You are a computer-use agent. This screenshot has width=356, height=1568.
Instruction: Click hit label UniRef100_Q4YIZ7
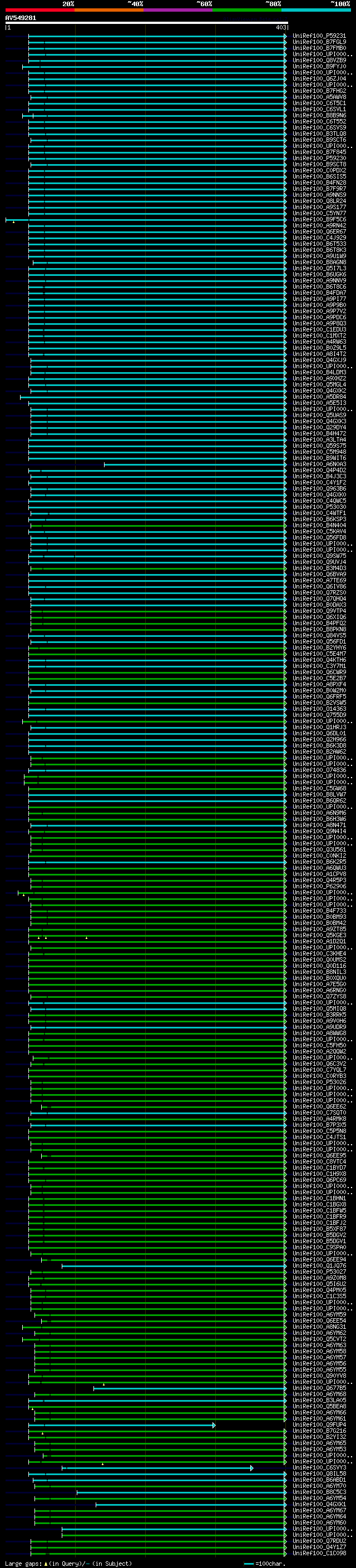point(319,1547)
